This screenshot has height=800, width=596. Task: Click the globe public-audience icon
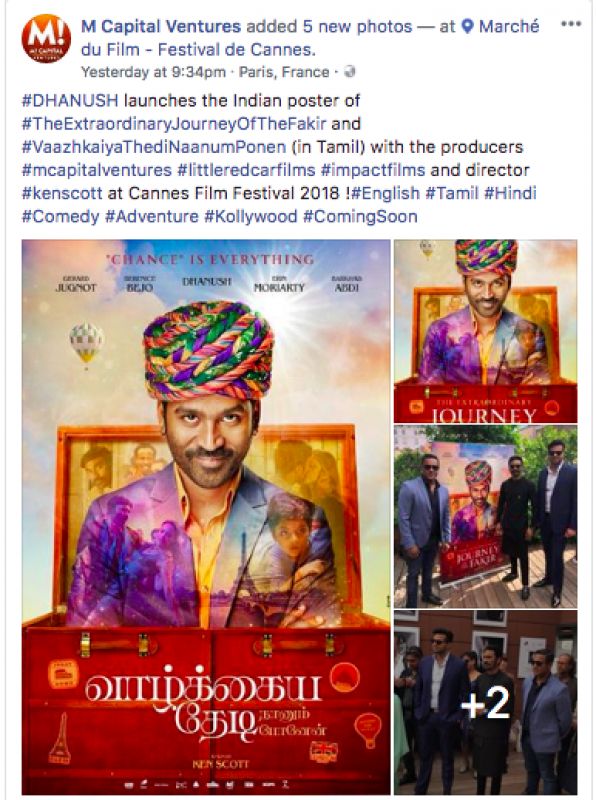click(350, 72)
